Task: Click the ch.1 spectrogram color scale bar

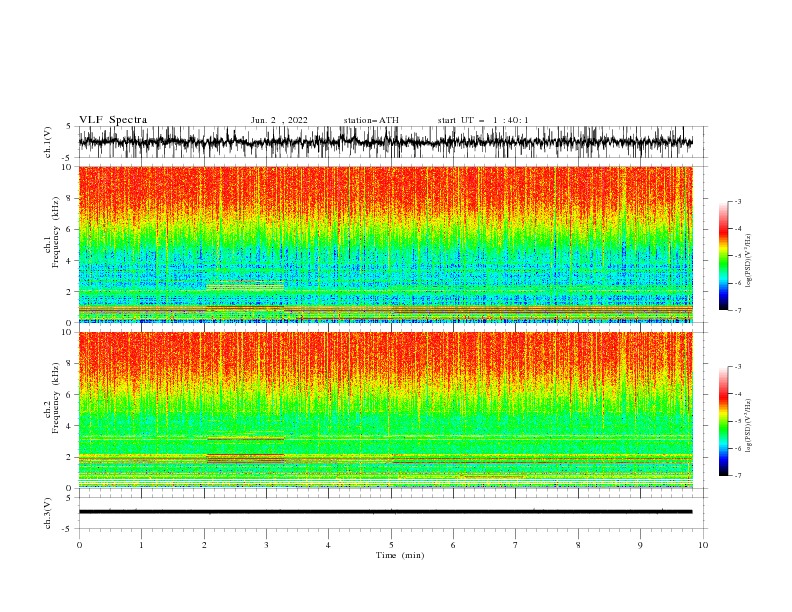Action: [724, 256]
